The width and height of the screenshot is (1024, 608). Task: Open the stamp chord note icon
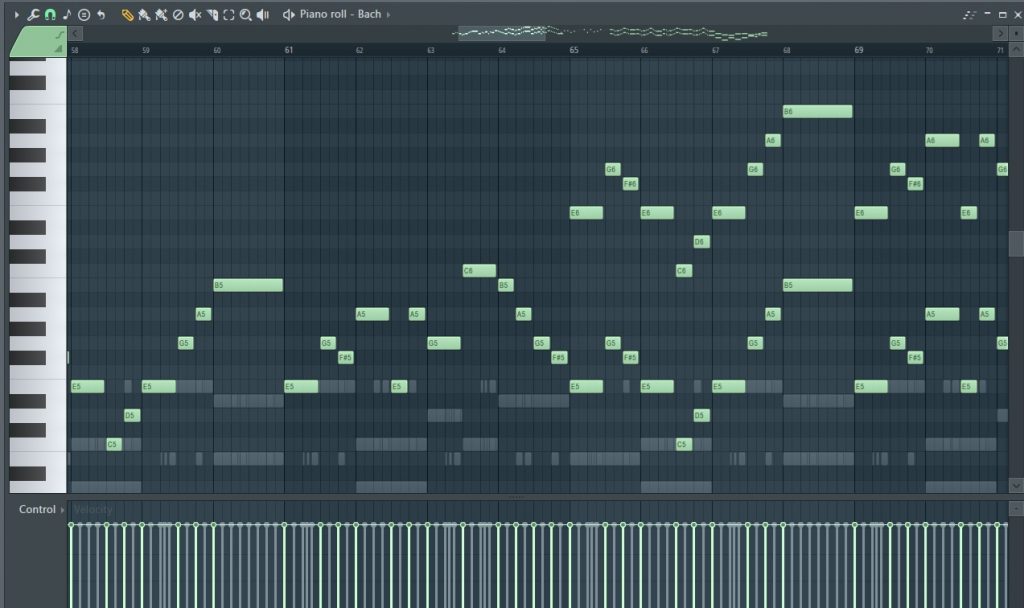[x=67, y=15]
